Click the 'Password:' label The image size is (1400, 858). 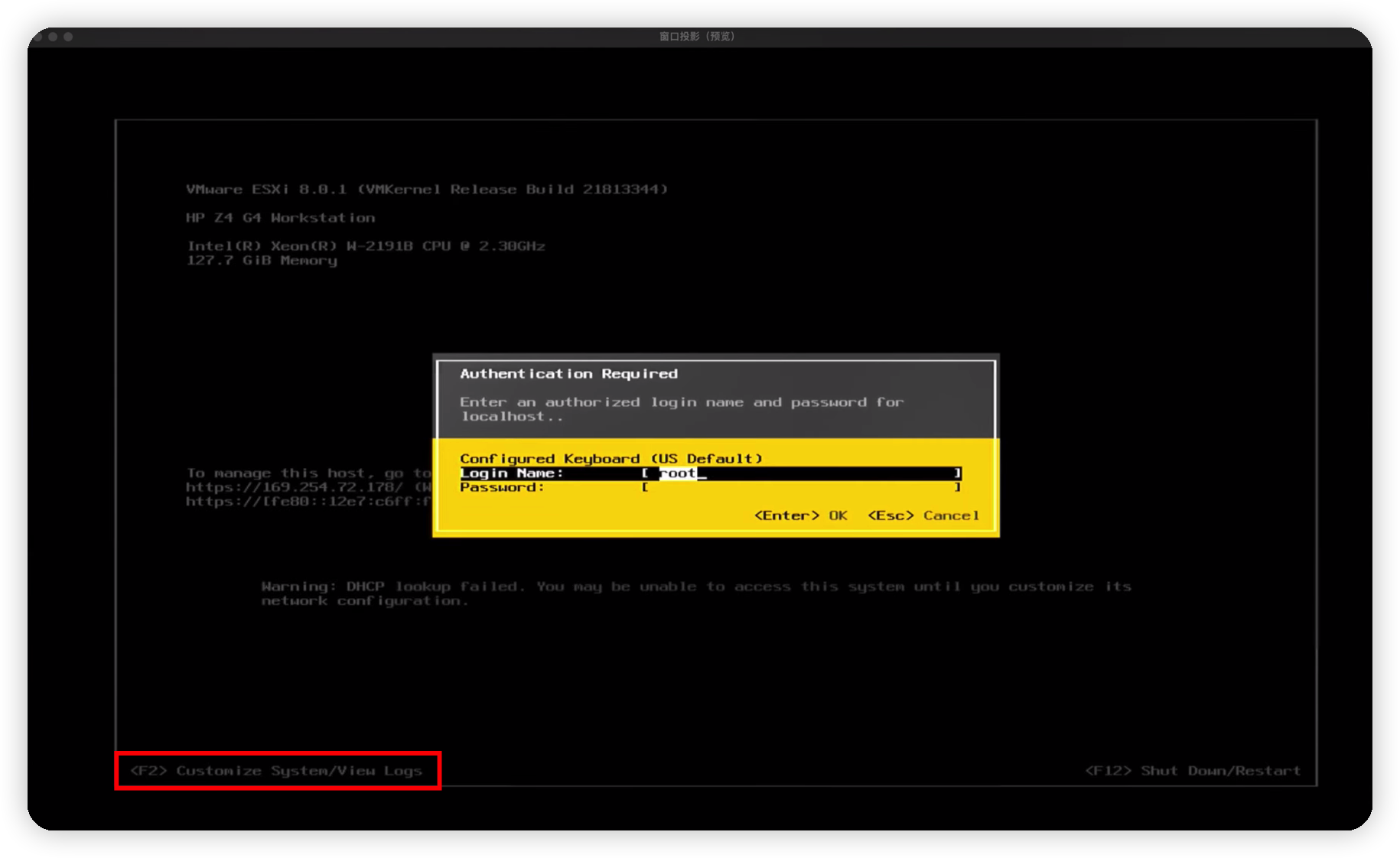502,487
